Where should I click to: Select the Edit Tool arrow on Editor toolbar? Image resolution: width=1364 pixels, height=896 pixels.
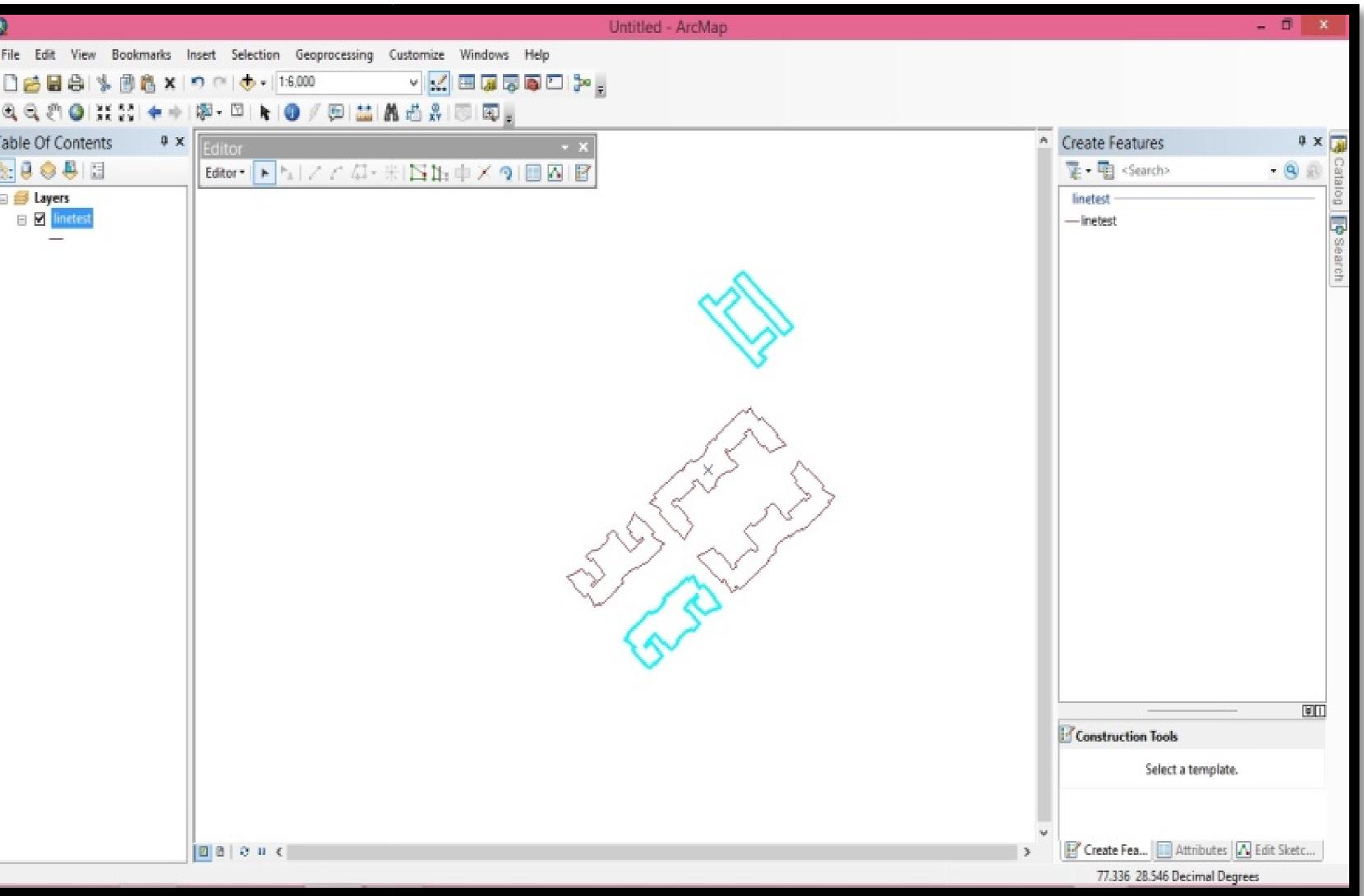click(x=265, y=173)
